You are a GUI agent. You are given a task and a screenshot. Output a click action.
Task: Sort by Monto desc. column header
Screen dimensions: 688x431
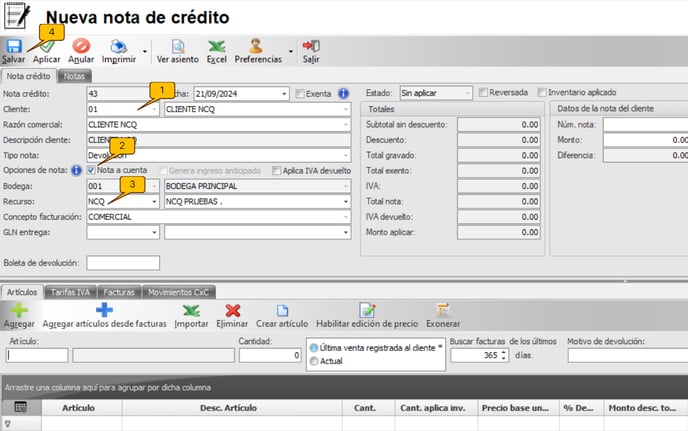click(x=645, y=408)
